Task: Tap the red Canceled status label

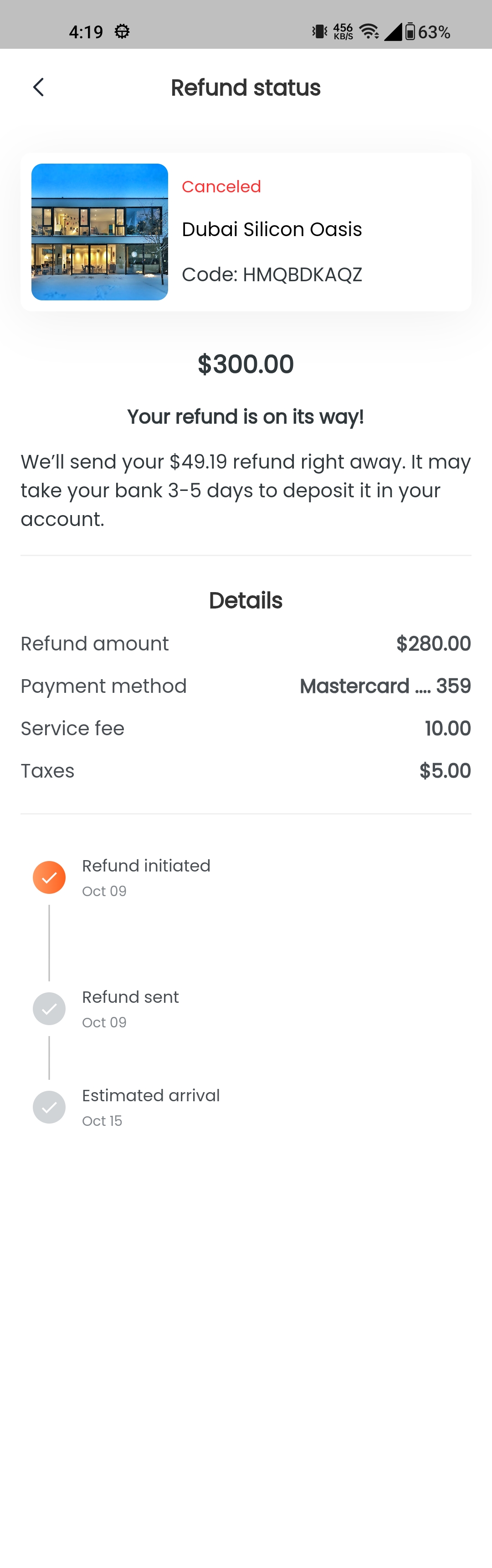Action: tap(221, 186)
